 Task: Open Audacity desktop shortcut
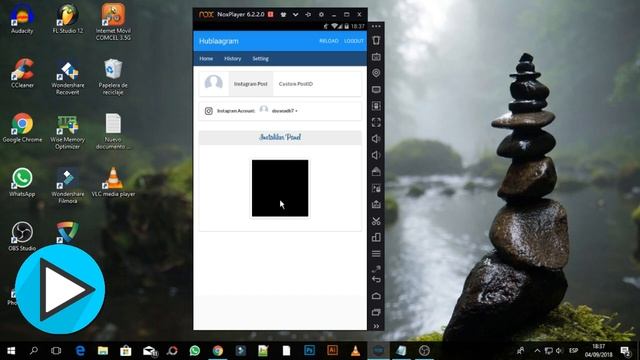[22, 19]
